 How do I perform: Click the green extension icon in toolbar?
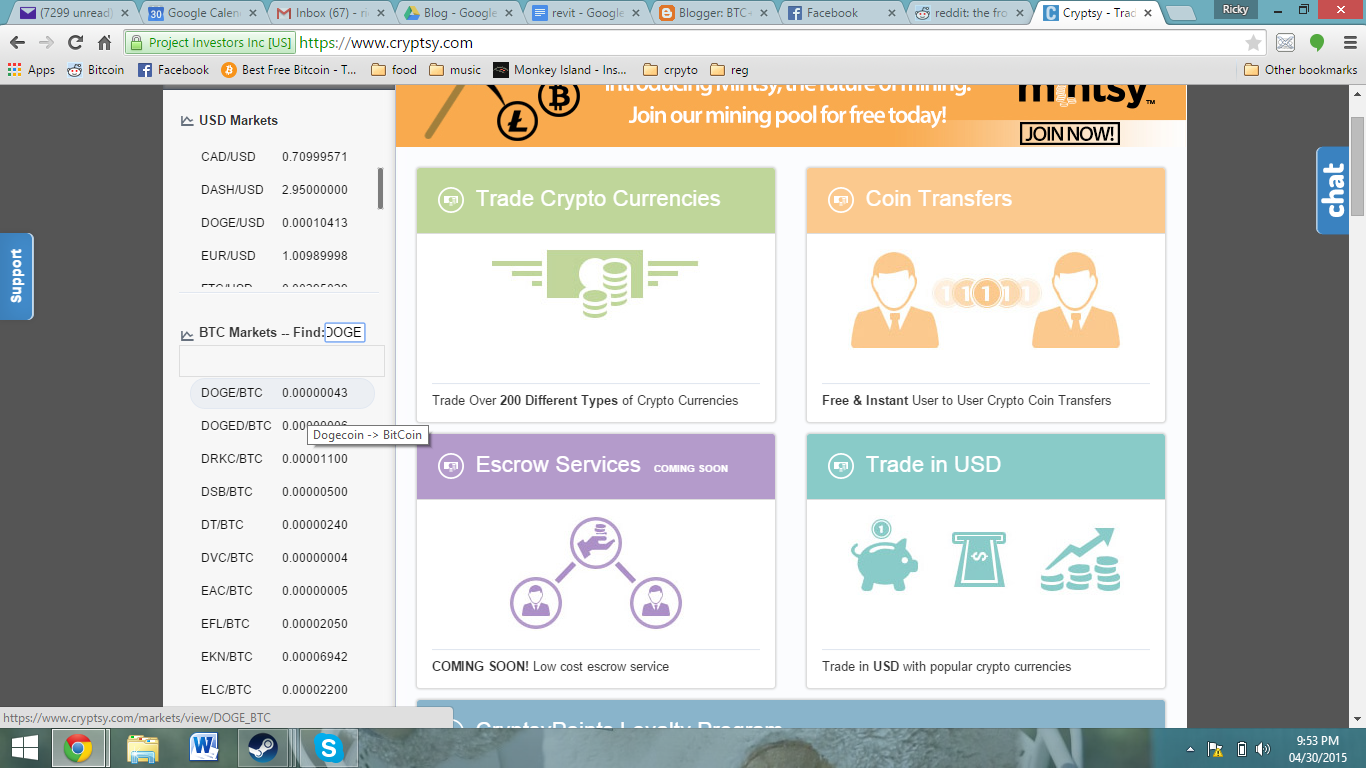(x=1317, y=43)
